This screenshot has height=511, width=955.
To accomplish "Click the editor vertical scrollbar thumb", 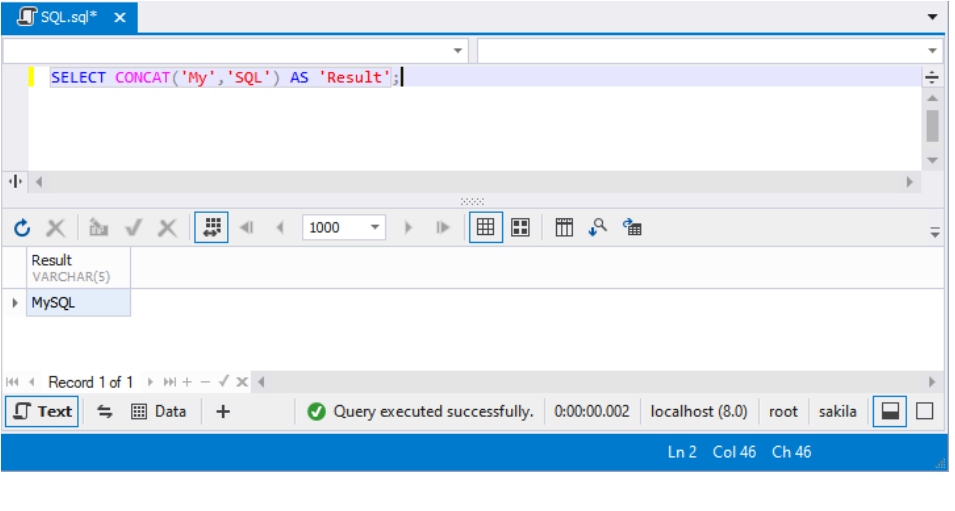I will 932,125.
